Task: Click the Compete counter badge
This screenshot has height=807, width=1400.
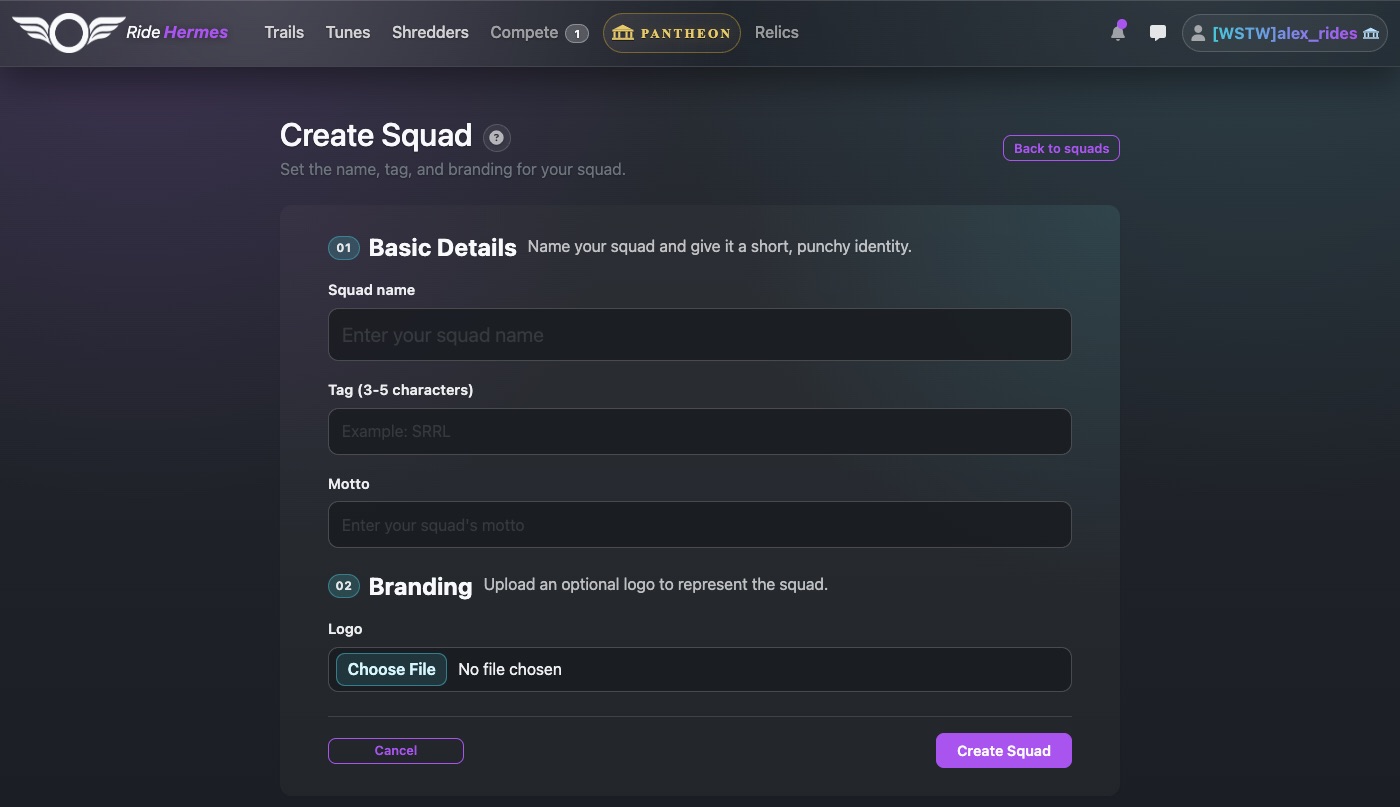Action: 576,33
